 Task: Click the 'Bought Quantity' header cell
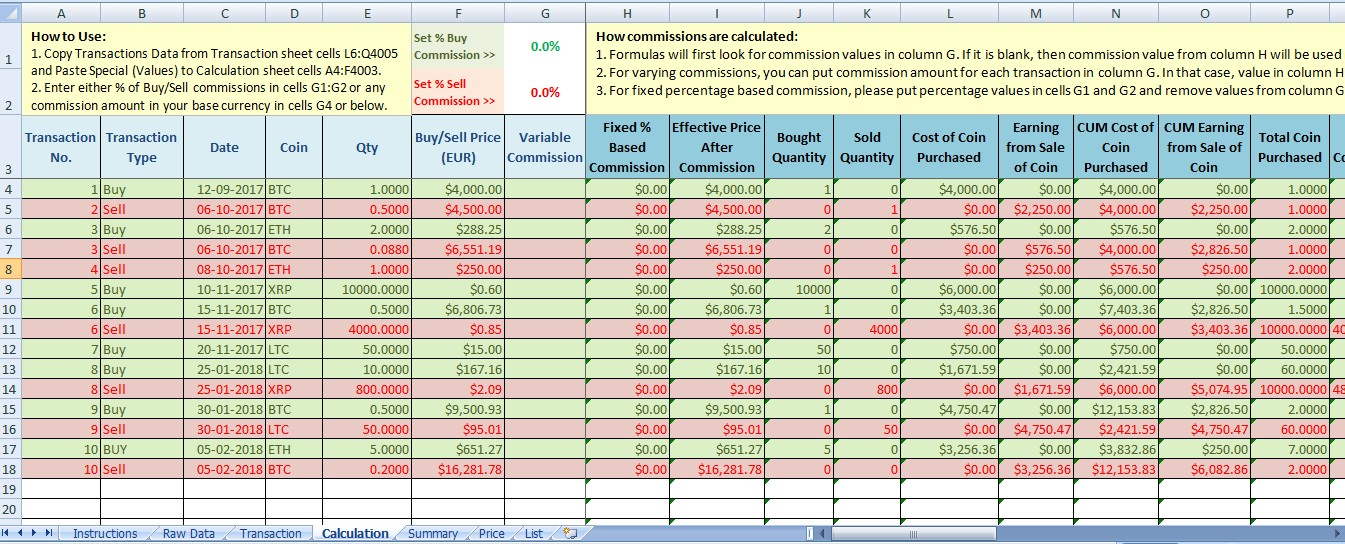tap(799, 147)
